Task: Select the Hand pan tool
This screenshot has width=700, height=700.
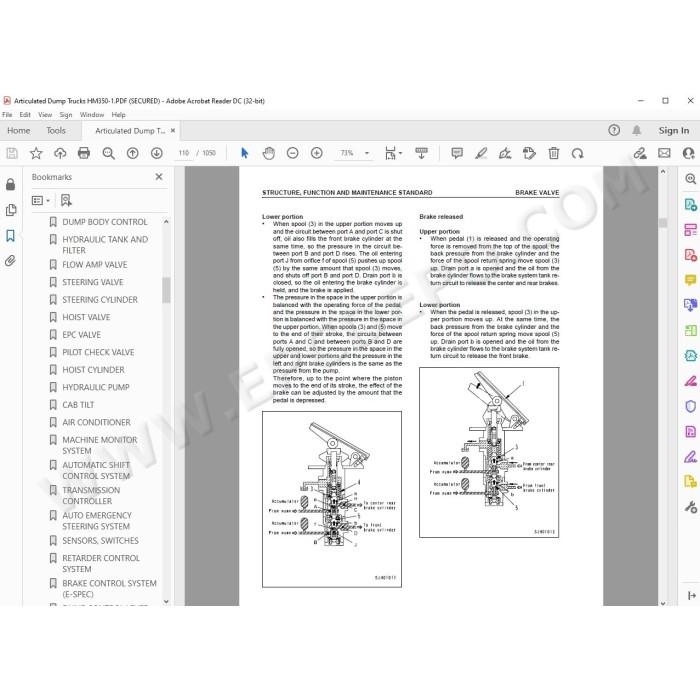Action: point(268,153)
